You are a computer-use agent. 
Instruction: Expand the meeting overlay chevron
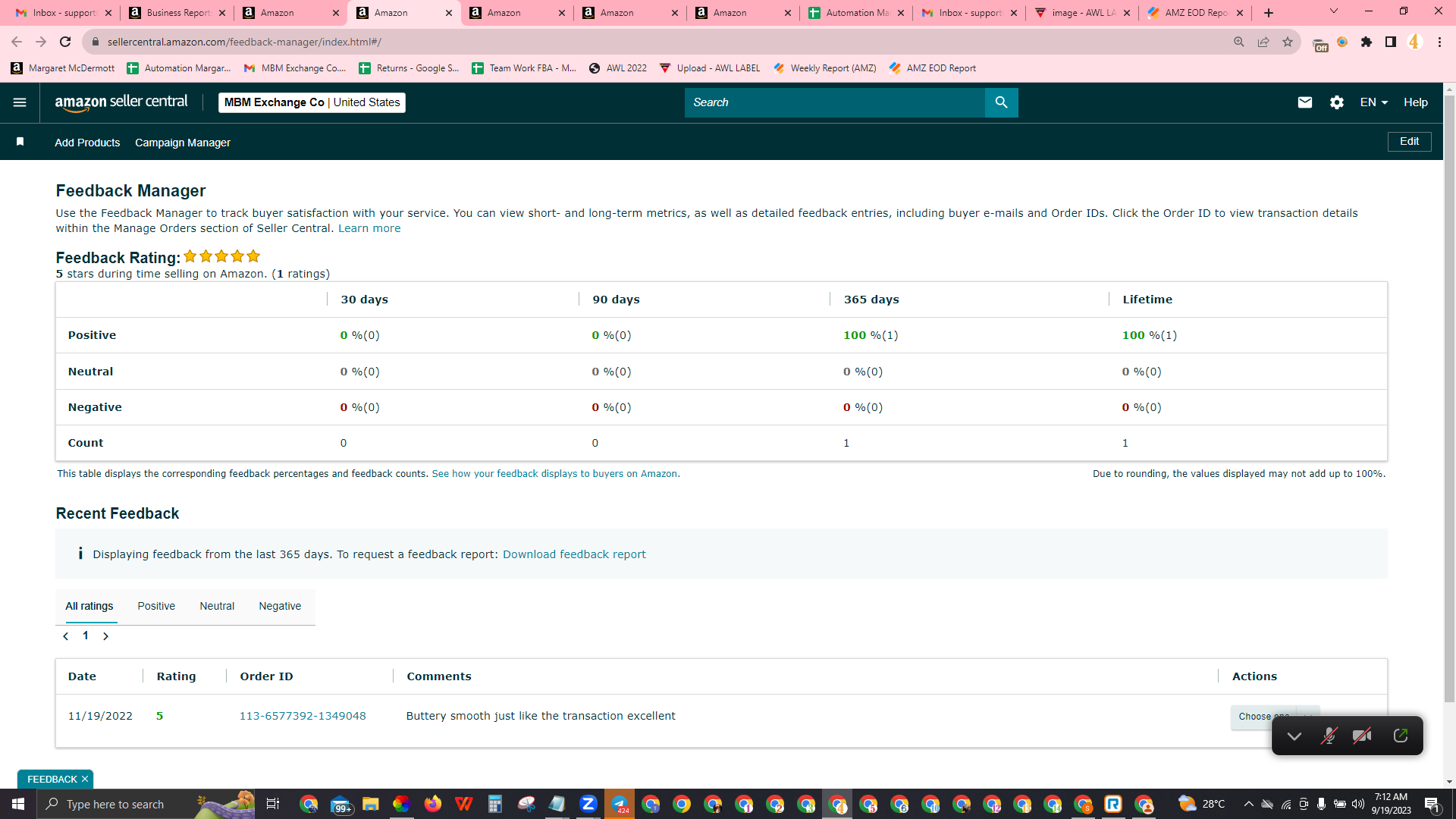point(1294,736)
